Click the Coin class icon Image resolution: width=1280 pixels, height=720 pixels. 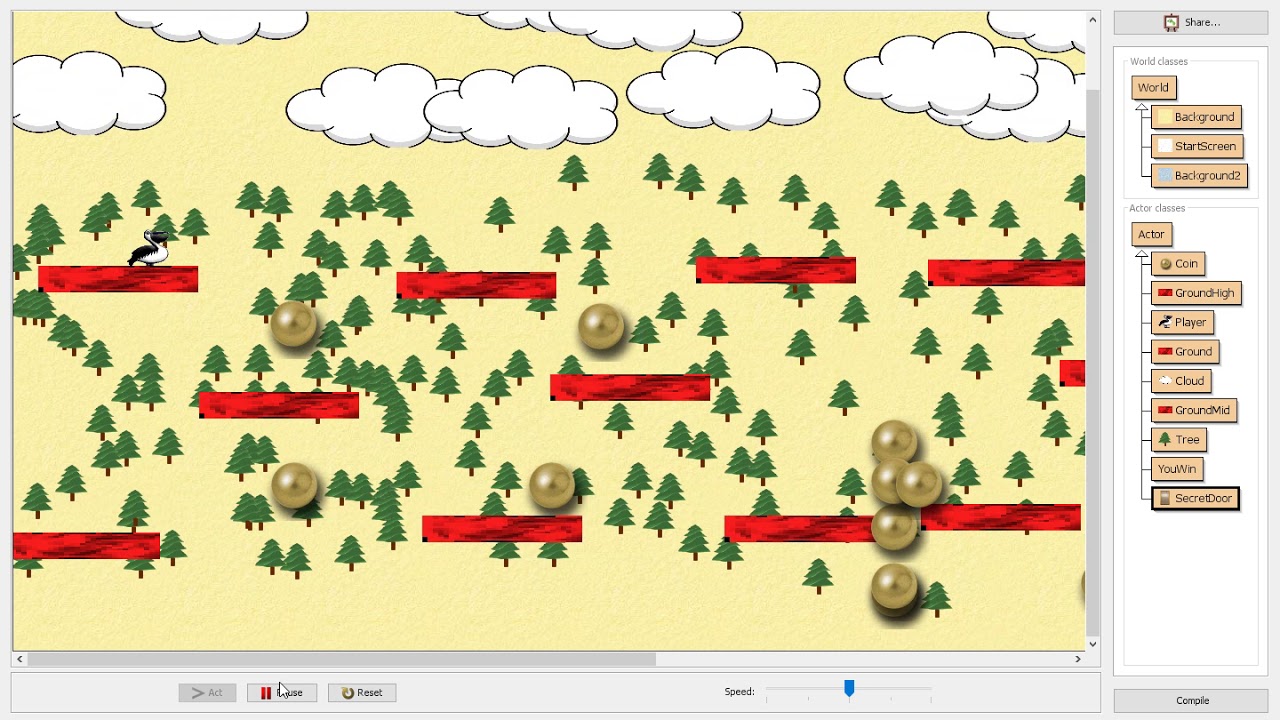click(1165, 264)
